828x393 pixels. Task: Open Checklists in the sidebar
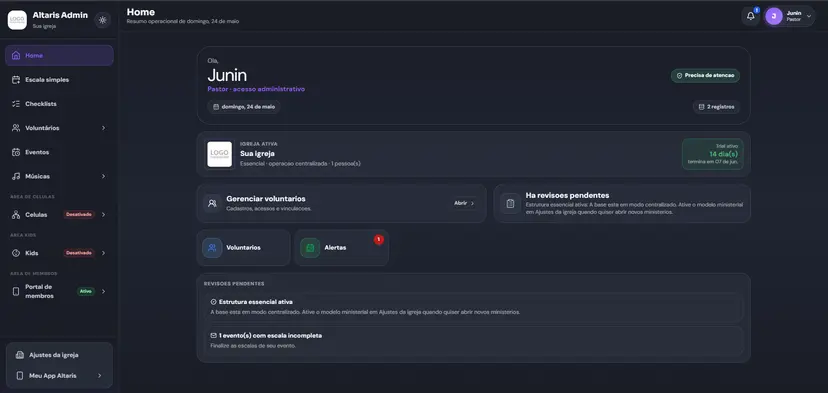coord(59,104)
